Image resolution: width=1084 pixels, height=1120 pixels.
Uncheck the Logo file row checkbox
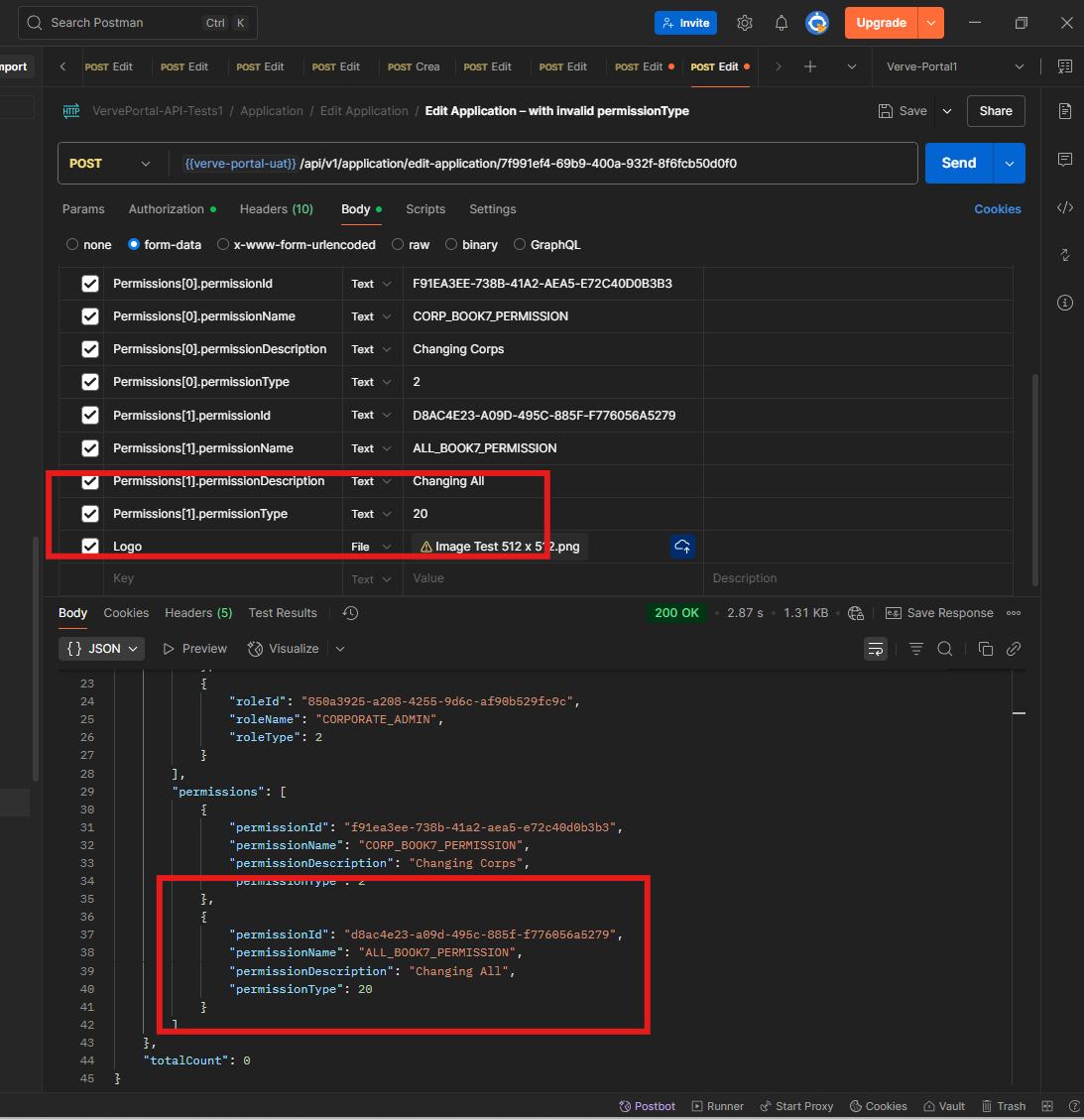coord(90,547)
